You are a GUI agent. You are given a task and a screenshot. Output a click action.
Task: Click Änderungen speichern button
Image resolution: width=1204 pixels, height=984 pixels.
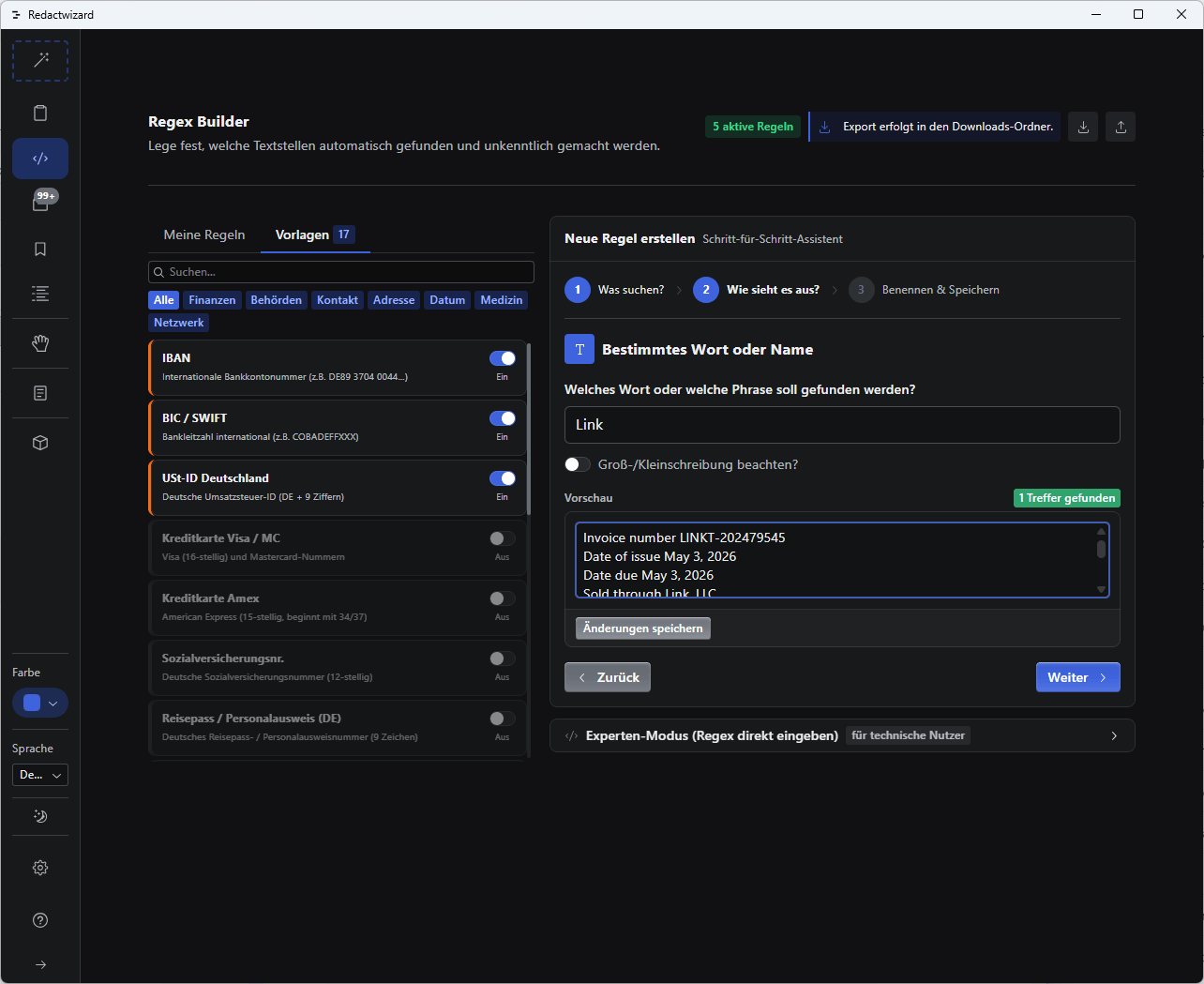(643, 628)
